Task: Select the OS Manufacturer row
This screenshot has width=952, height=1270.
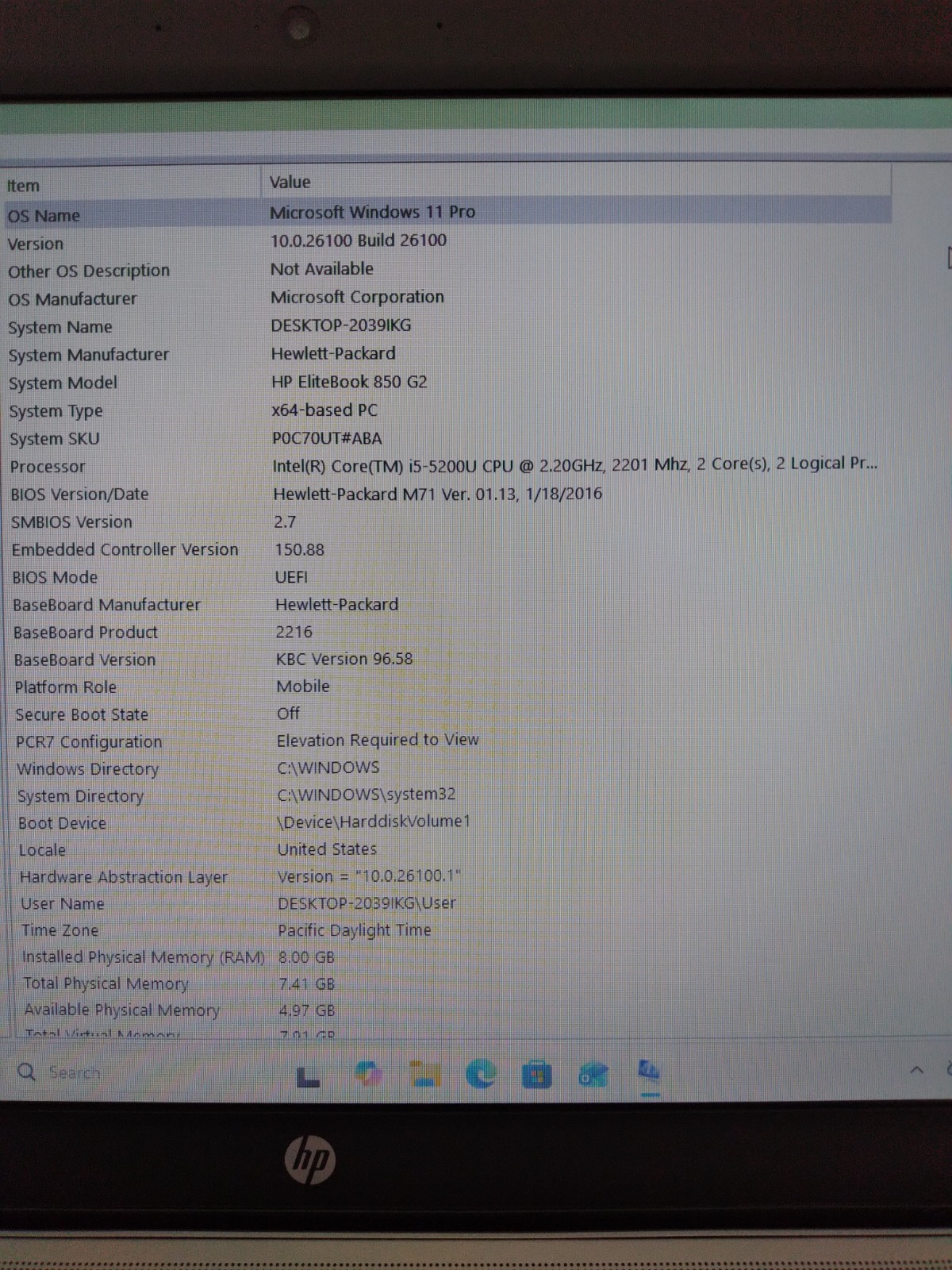Action: click(x=446, y=298)
